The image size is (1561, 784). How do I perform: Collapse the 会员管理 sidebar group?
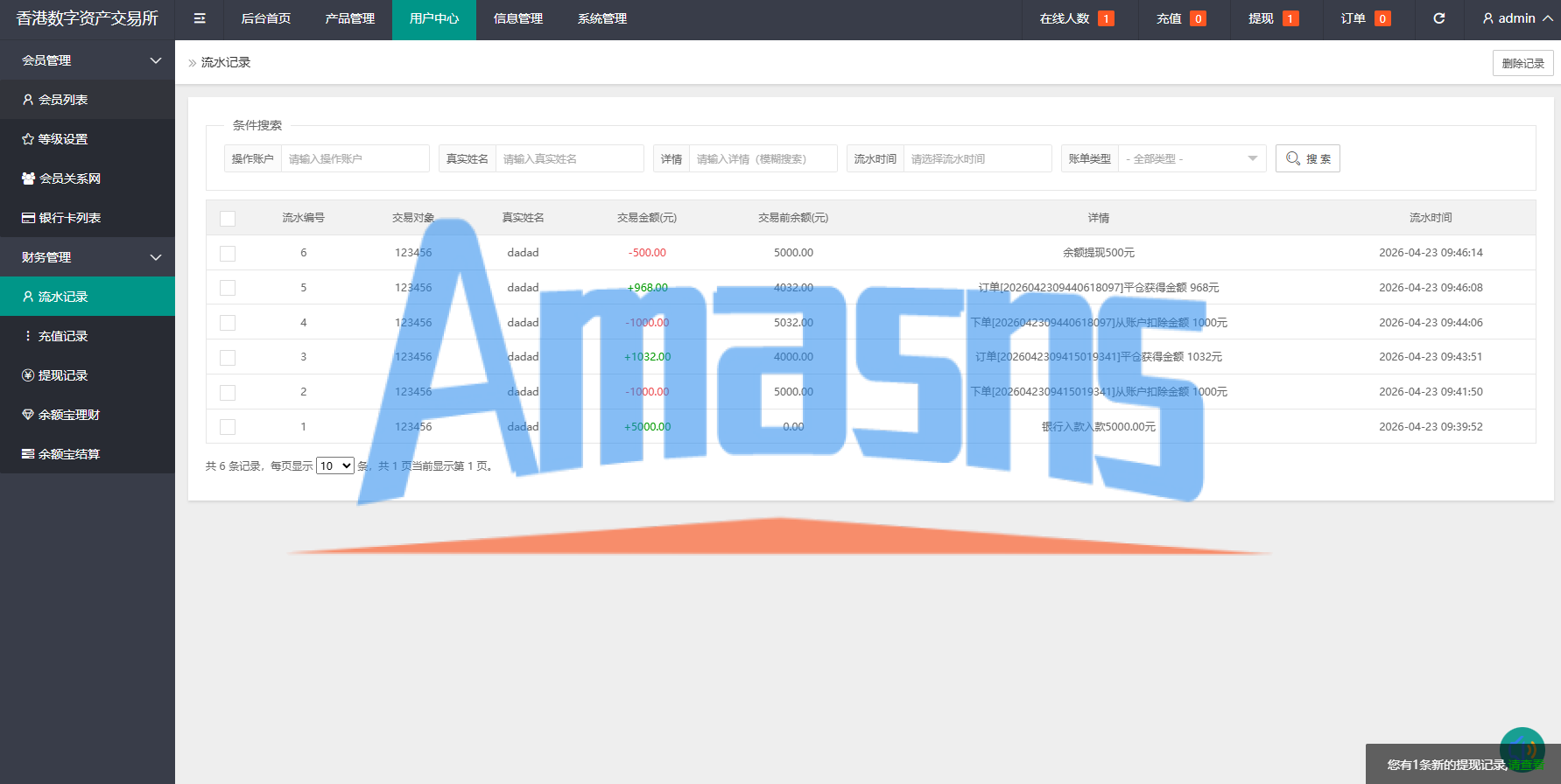point(88,60)
